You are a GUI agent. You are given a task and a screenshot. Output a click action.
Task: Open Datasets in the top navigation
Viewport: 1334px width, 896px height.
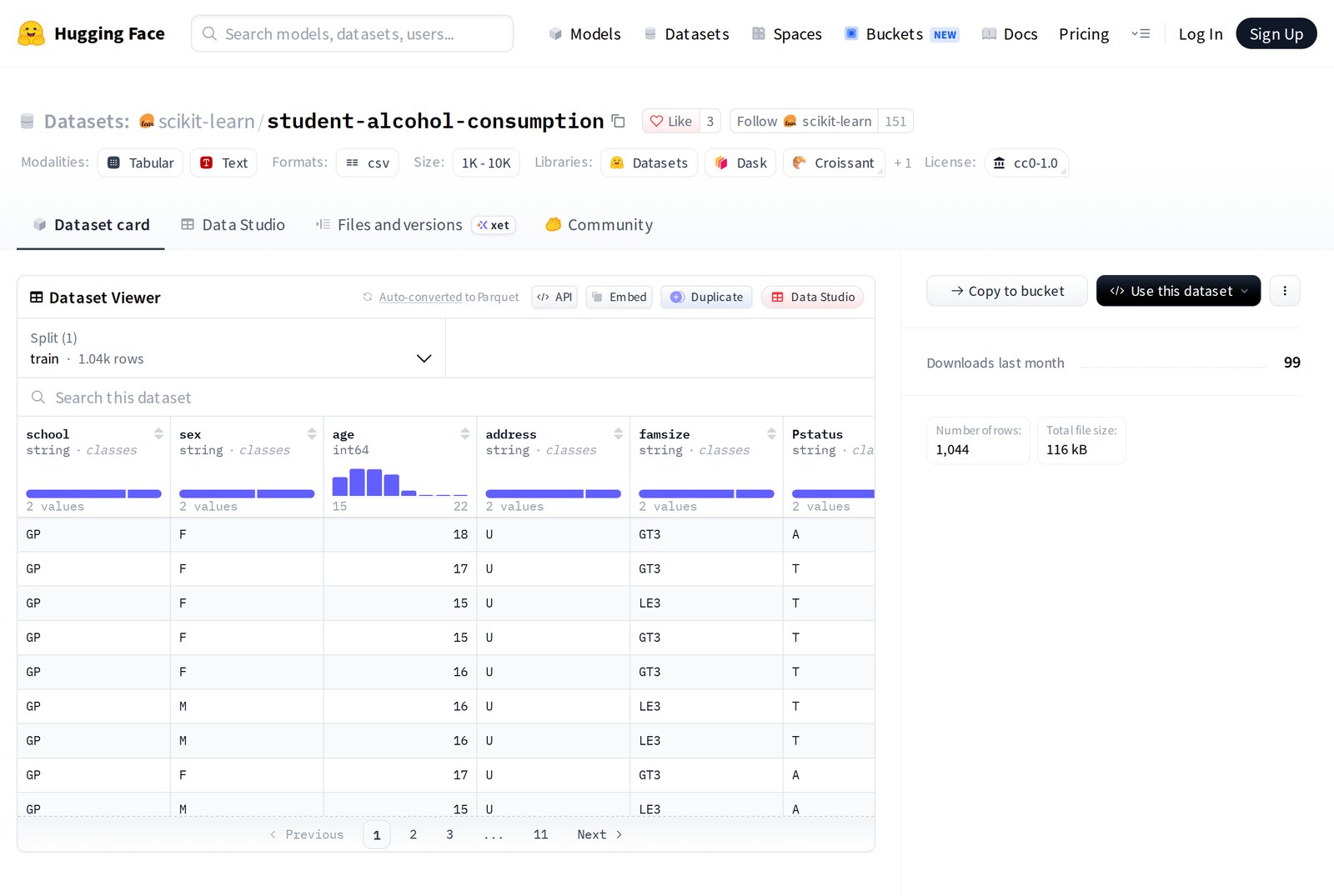pyautogui.click(x=687, y=34)
